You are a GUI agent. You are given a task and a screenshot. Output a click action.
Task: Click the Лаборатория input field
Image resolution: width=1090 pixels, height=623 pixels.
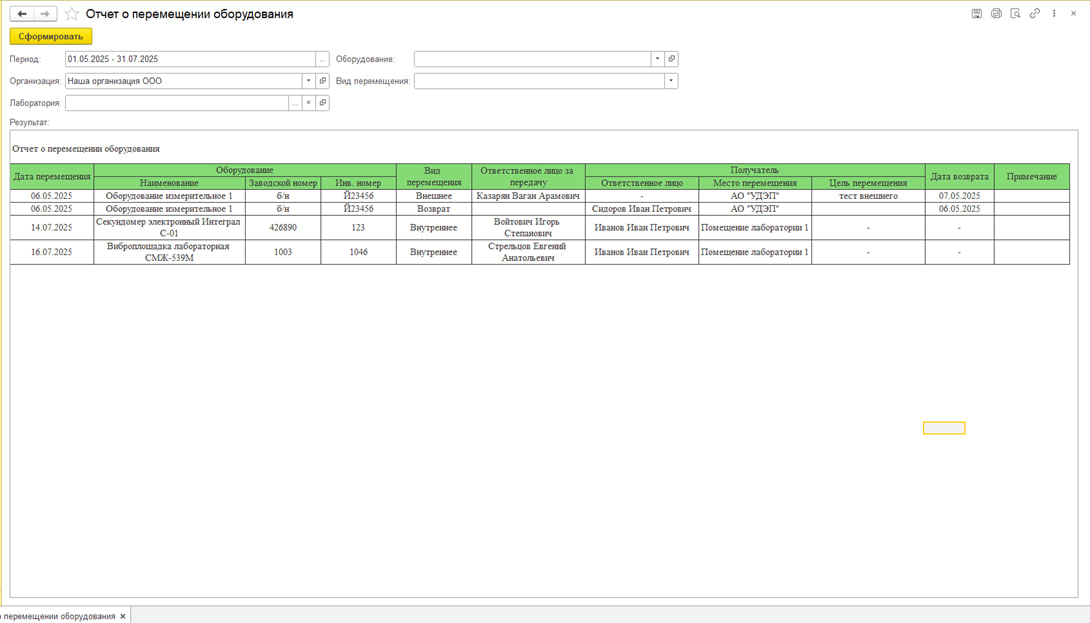pyautogui.click(x=177, y=103)
